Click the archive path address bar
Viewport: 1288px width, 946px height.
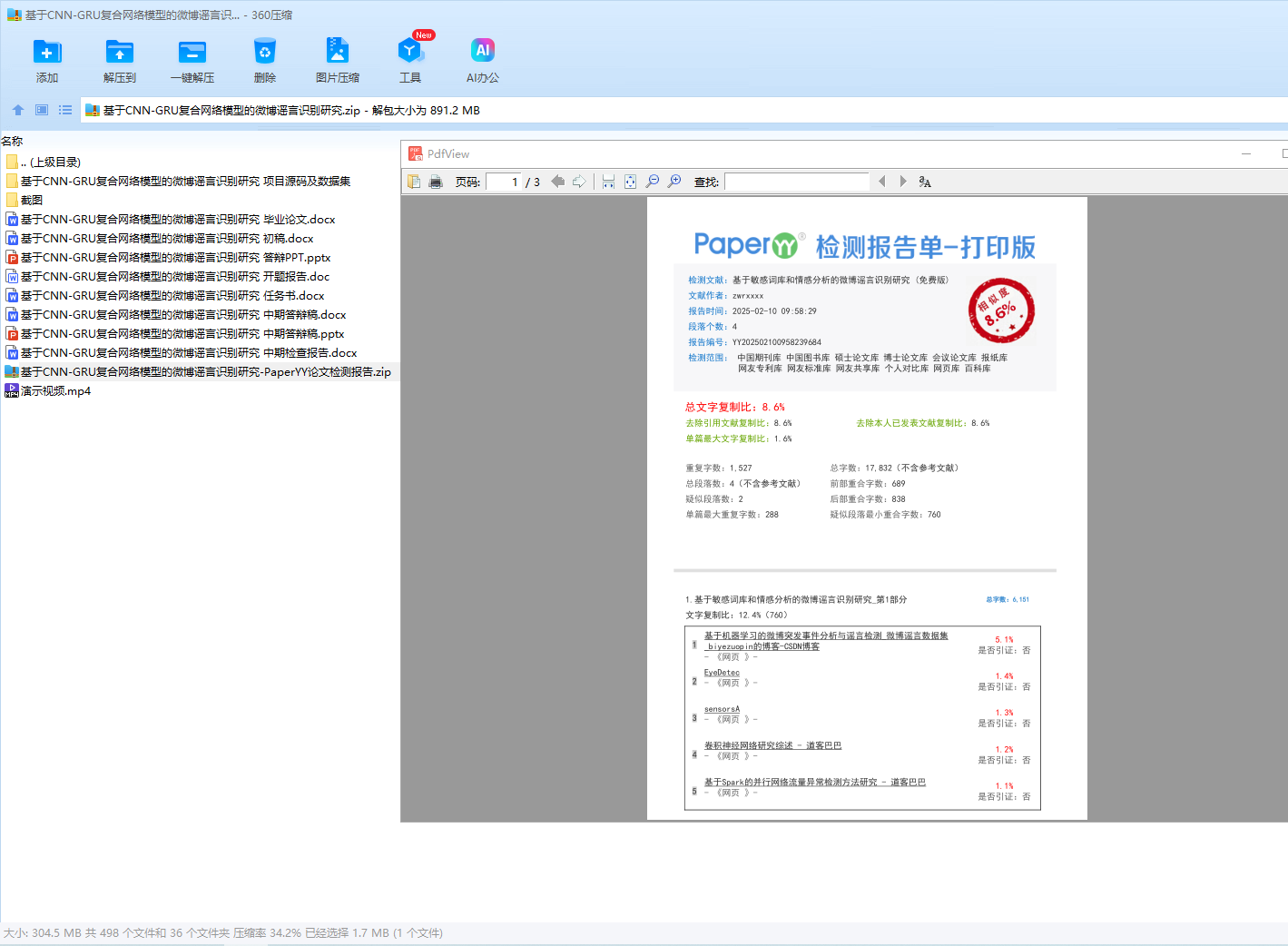coord(683,110)
